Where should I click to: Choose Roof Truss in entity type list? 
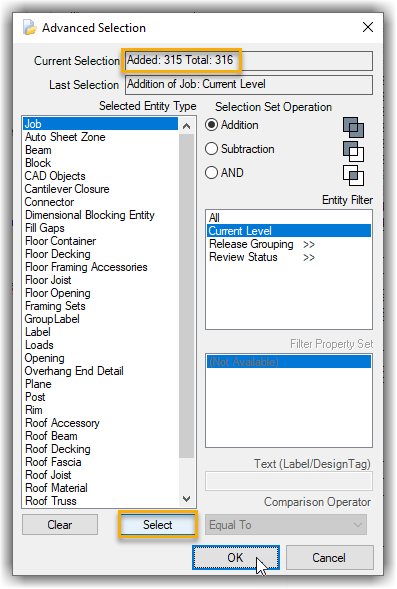click(51, 501)
